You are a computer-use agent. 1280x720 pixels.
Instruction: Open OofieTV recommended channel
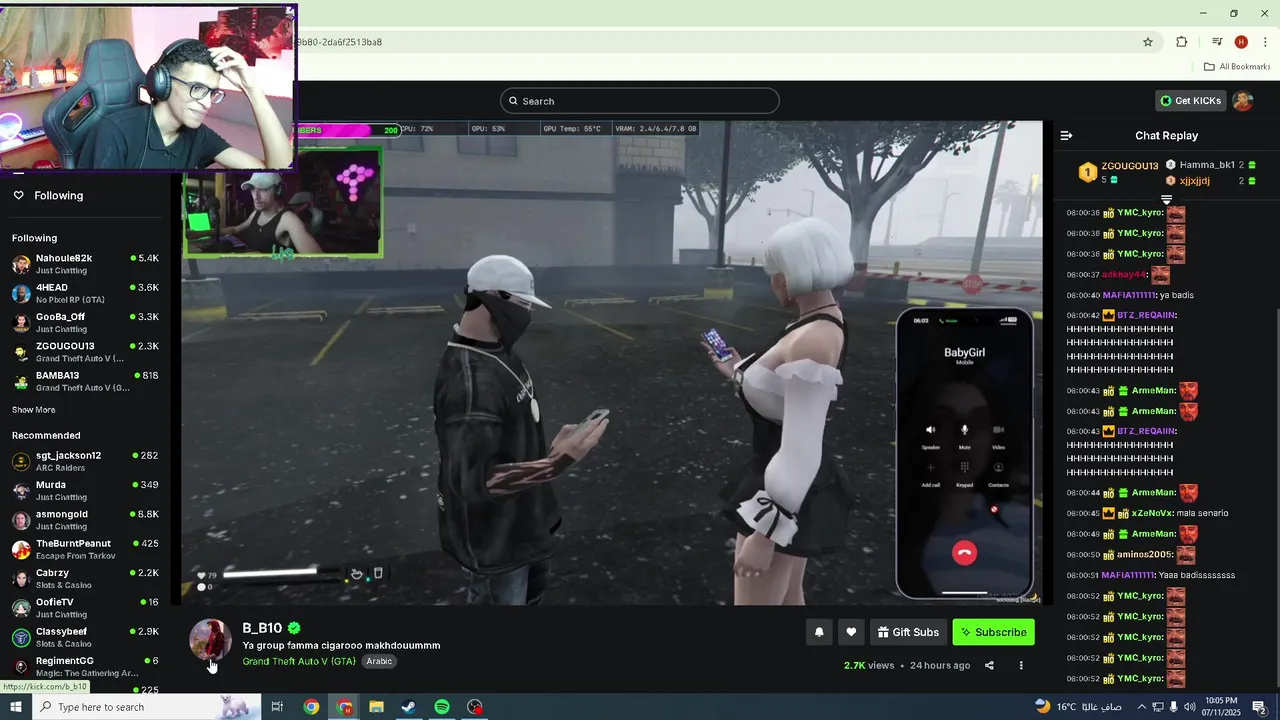(85, 607)
